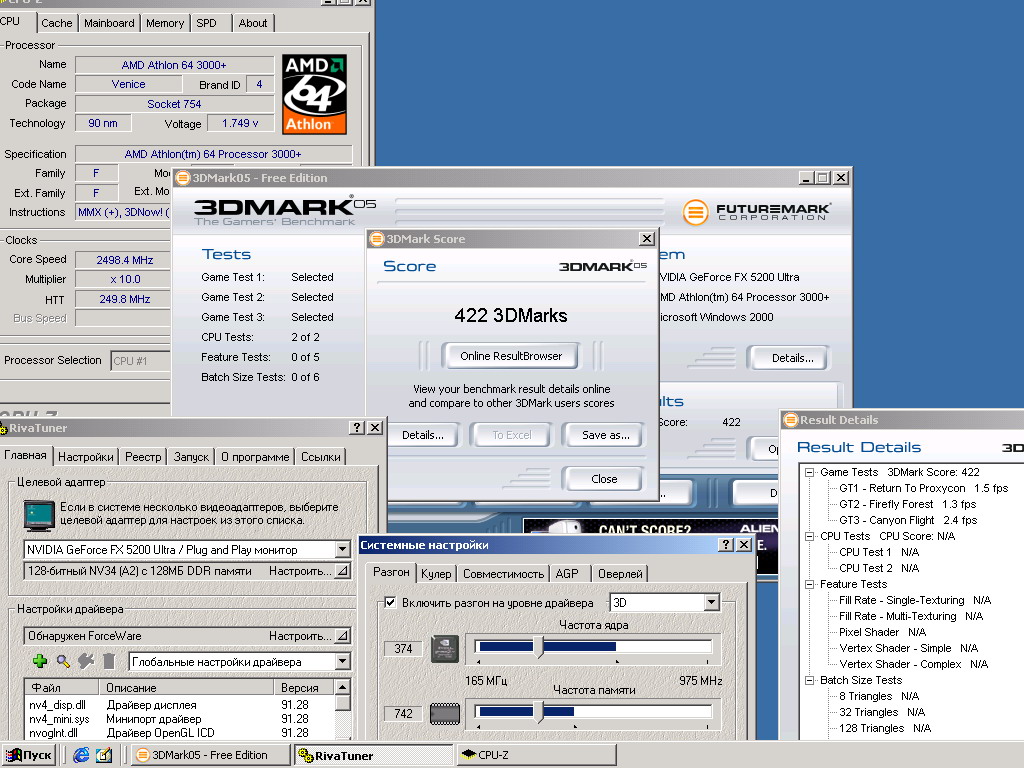Select GT1 - Return To Proxycon result
Screen dimensions: 1024x768
(x=923, y=488)
